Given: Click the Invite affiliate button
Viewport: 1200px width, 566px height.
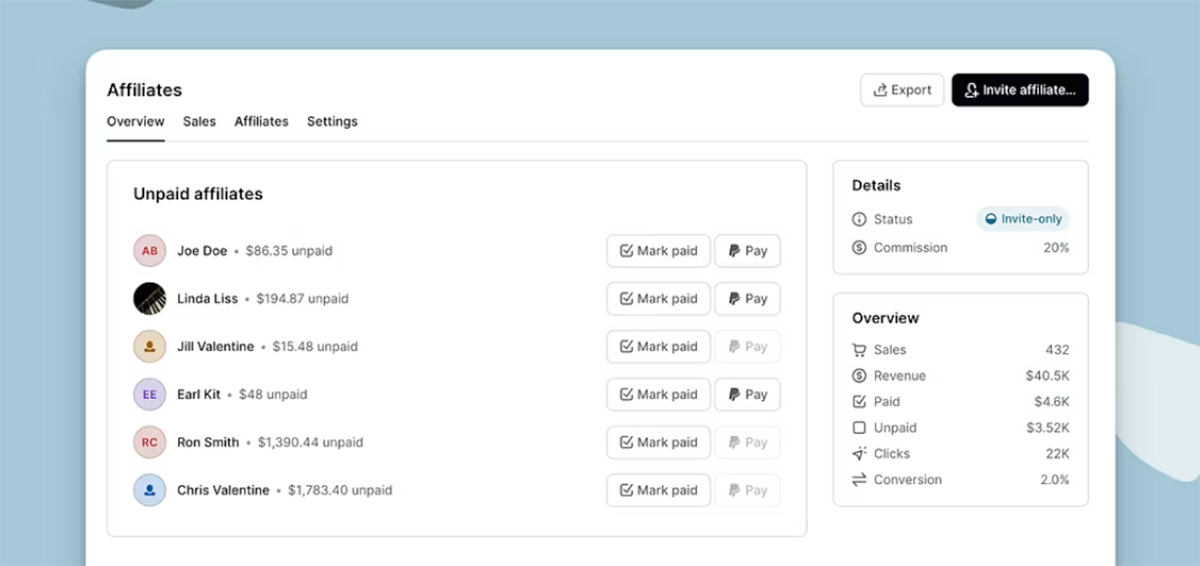Looking at the screenshot, I should [x=1020, y=90].
